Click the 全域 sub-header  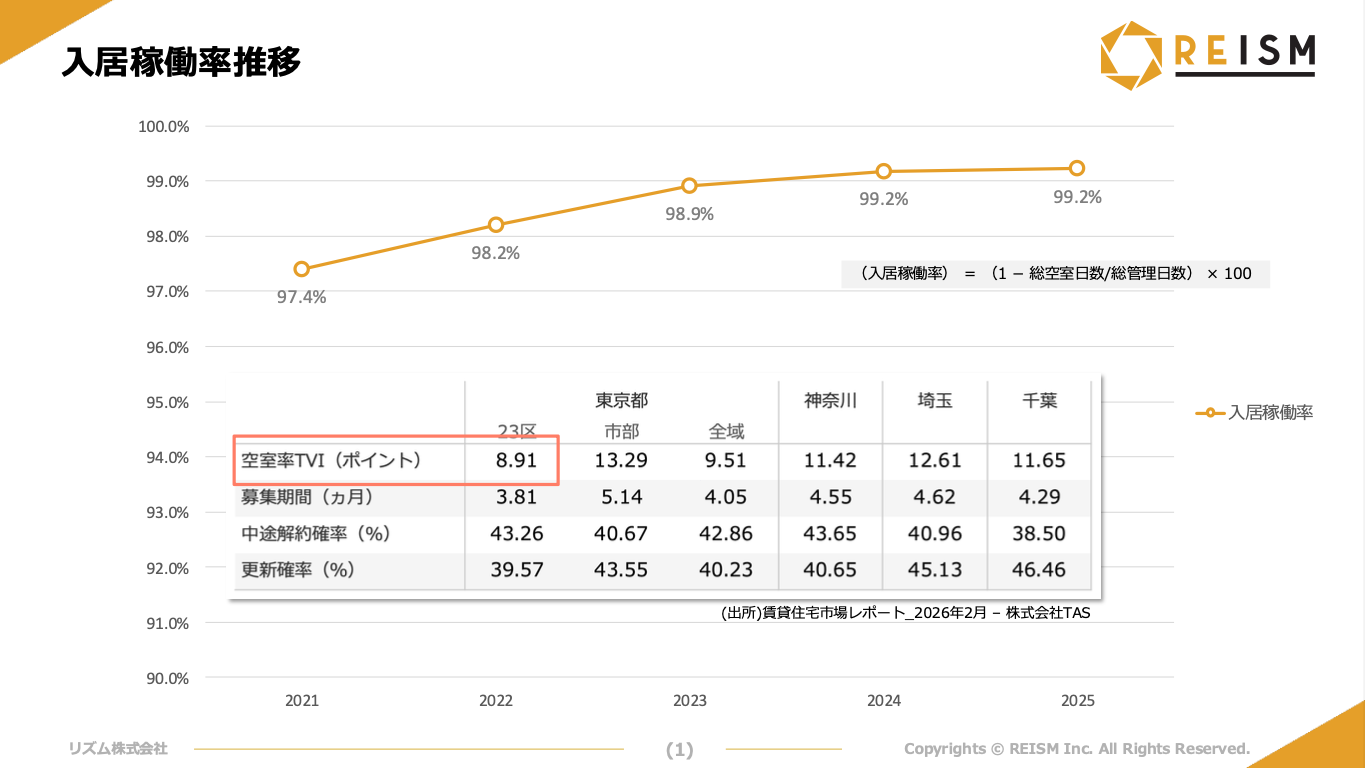726,432
